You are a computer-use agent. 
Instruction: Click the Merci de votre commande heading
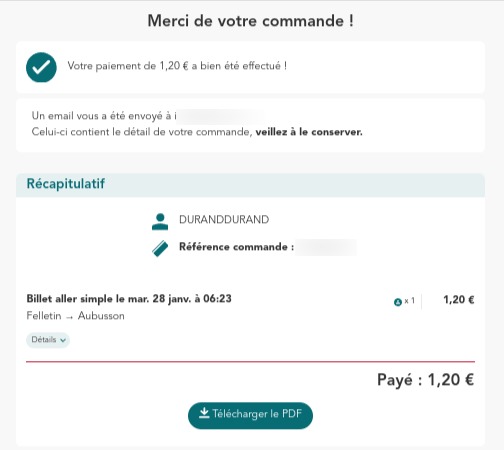coord(250,21)
